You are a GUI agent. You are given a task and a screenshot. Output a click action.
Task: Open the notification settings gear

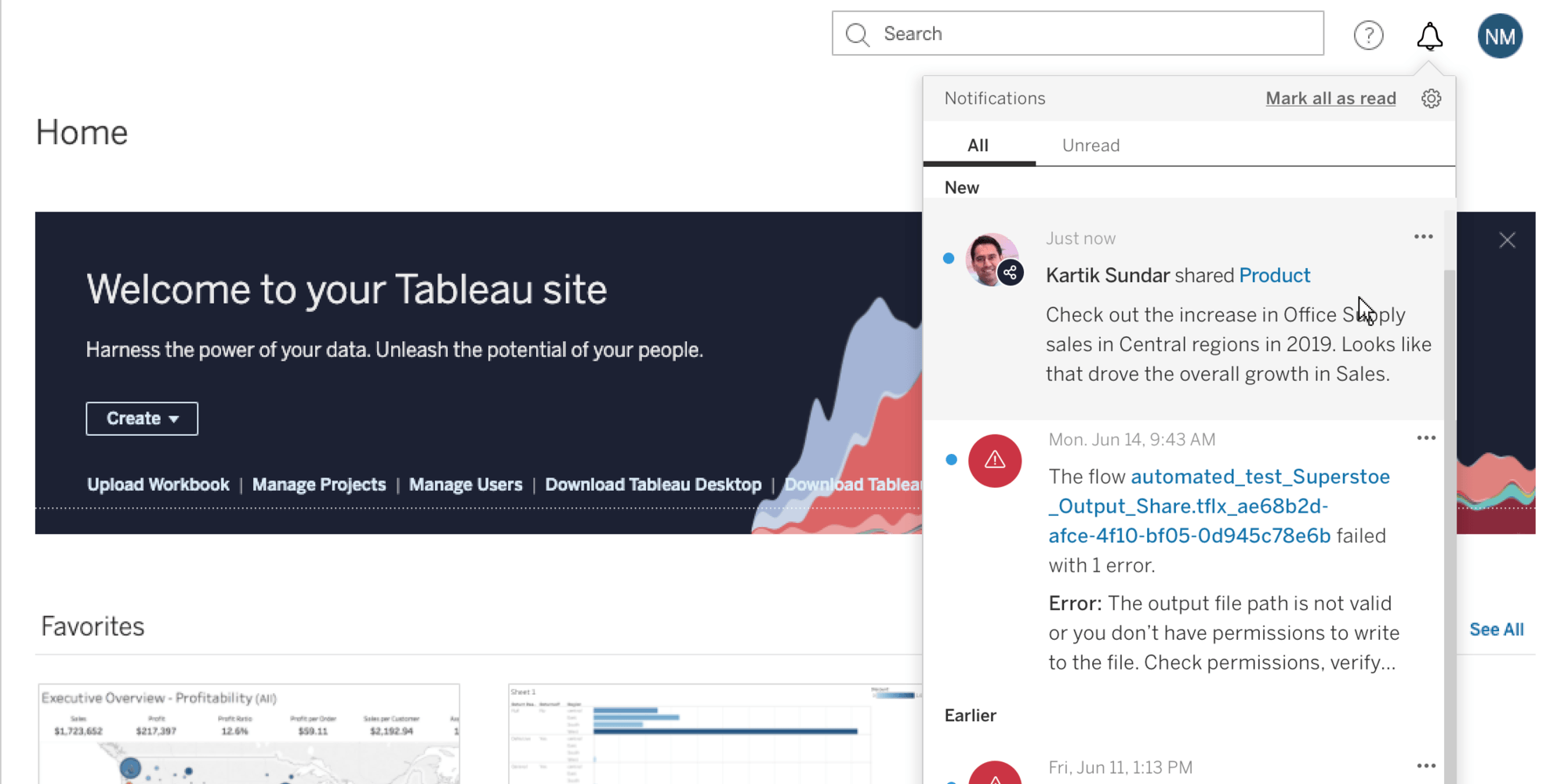click(1431, 98)
